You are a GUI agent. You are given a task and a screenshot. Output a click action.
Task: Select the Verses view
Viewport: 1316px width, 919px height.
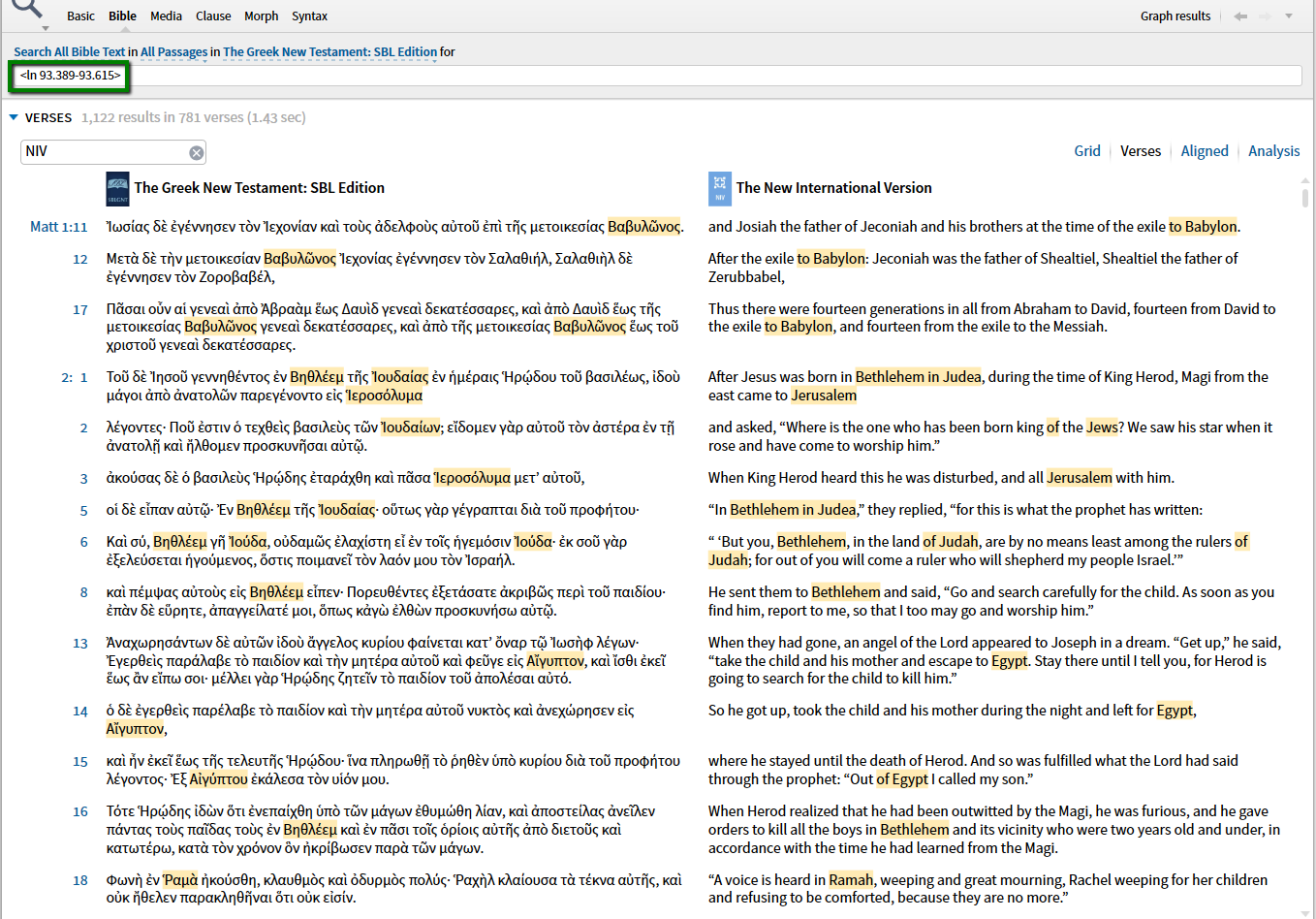pos(1141,151)
